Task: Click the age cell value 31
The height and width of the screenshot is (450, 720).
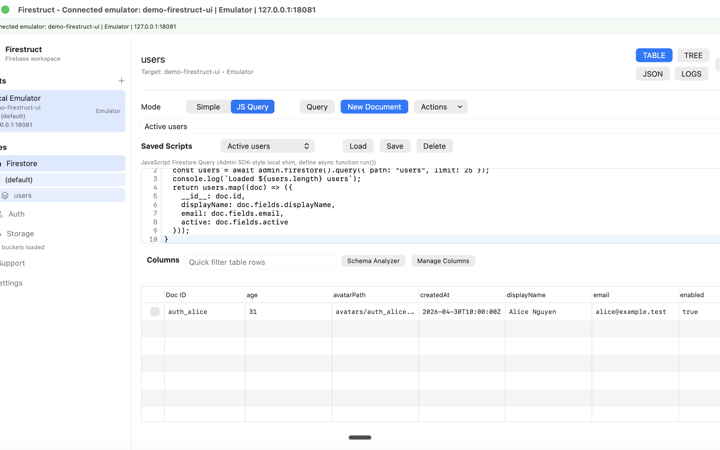Action: [288, 312]
